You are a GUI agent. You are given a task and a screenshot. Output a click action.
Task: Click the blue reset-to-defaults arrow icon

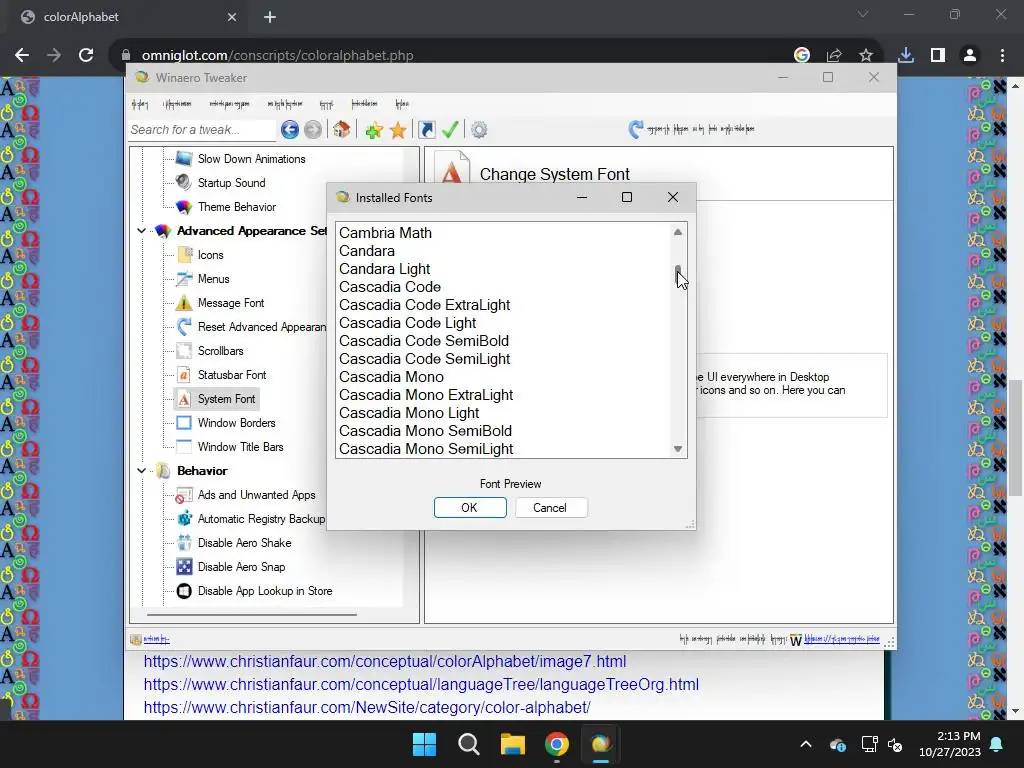[x=635, y=129]
